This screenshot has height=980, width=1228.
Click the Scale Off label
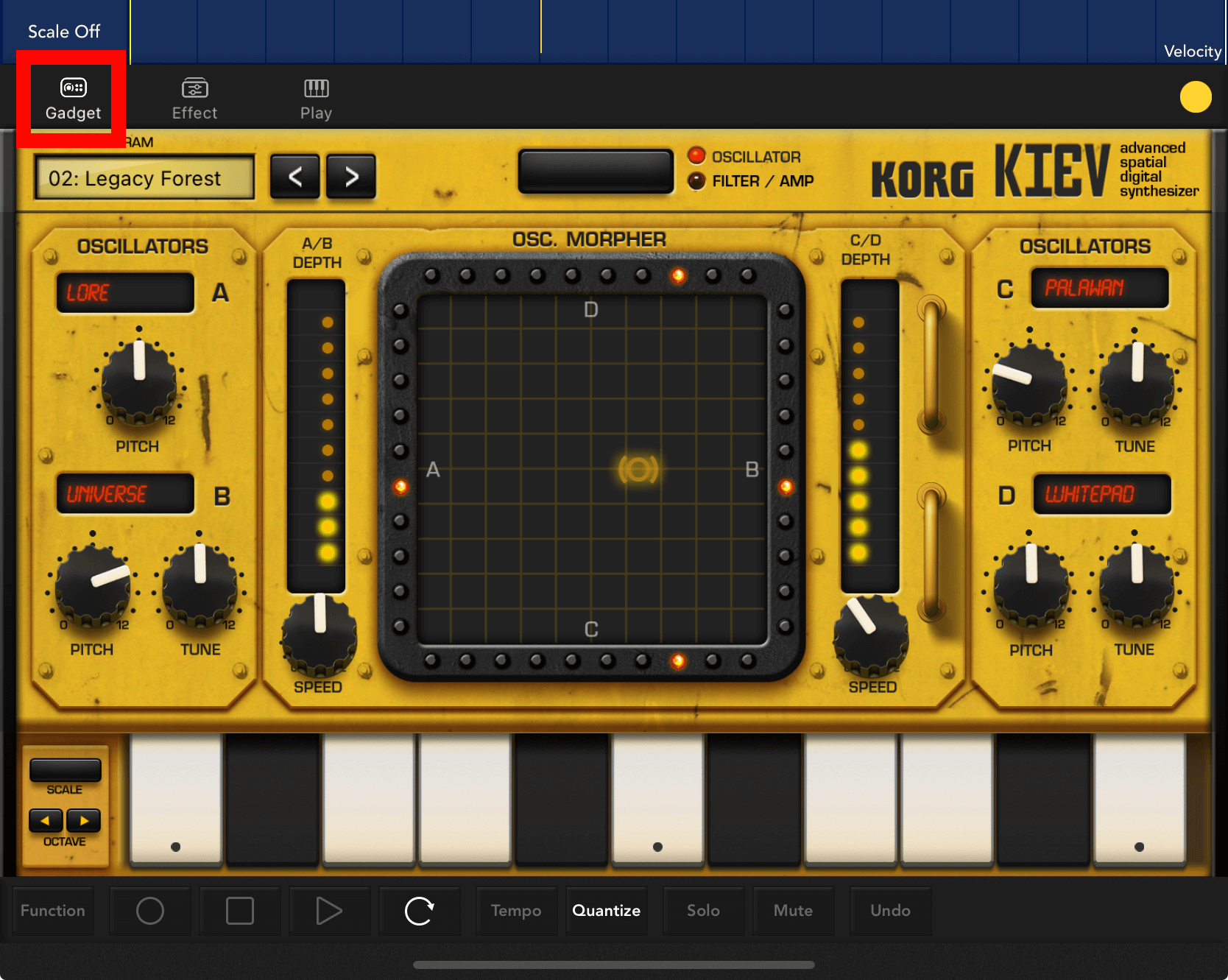click(64, 32)
